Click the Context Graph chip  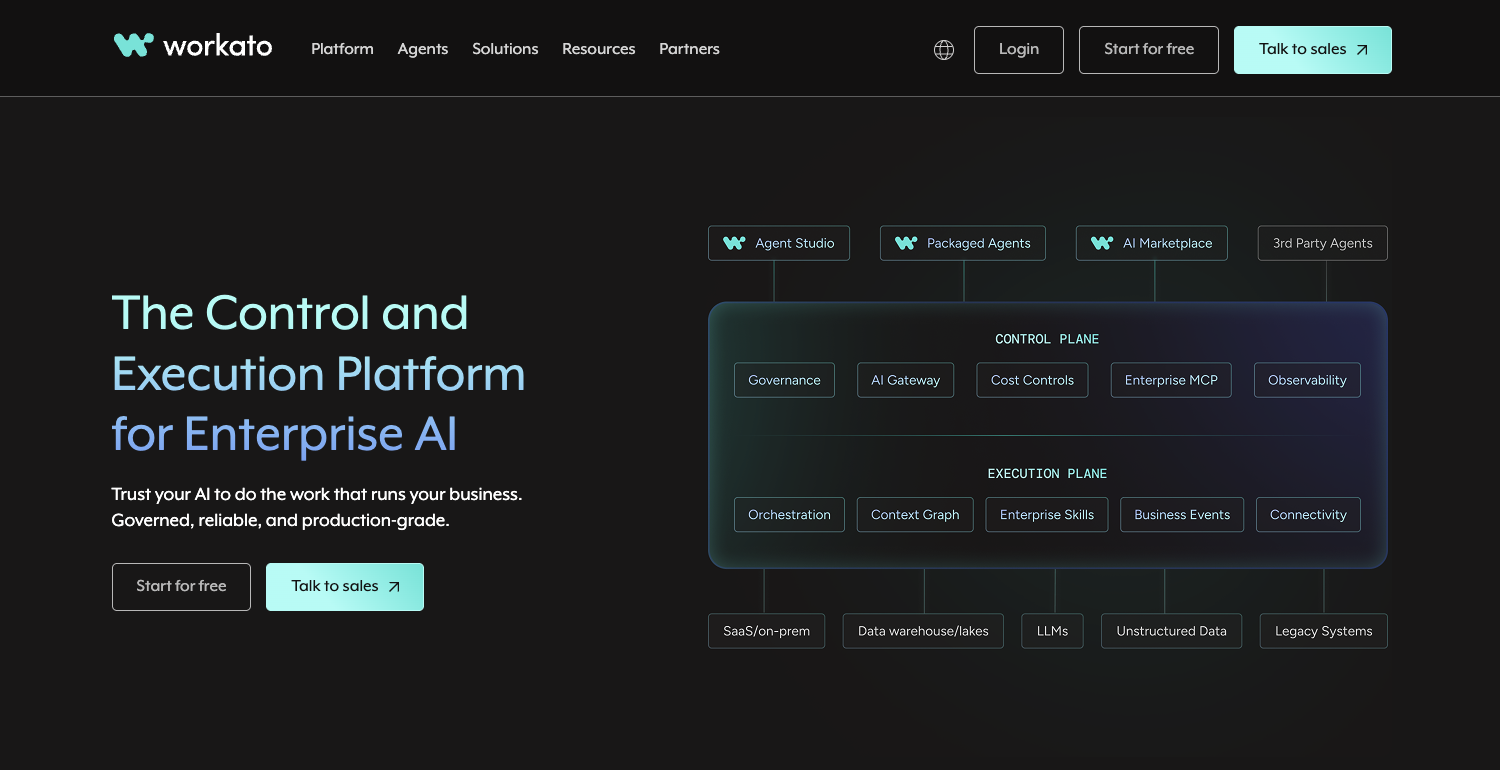tap(915, 515)
